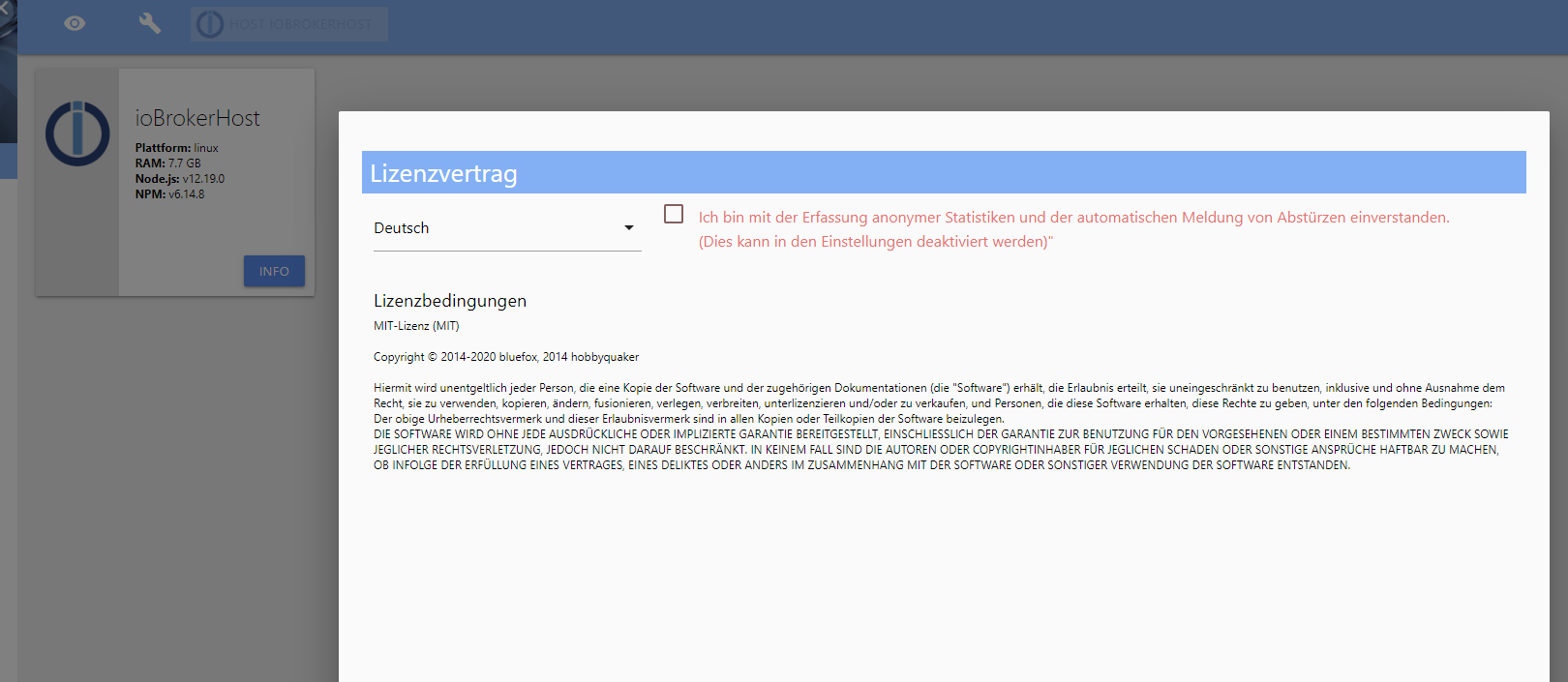Open the wrench settings icon in top bar
The width and height of the screenshot is (1568, 682).
click(150, 23)
